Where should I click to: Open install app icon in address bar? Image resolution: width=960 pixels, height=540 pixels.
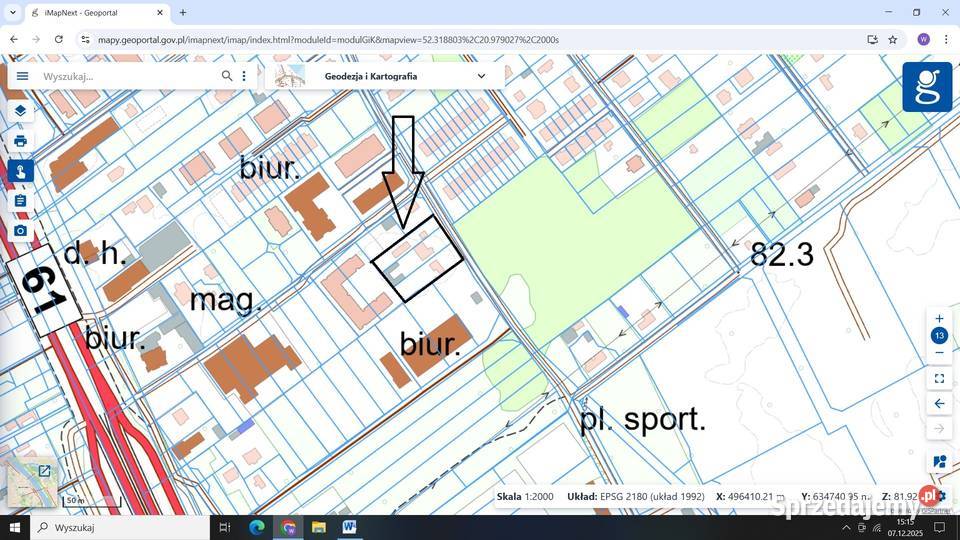coord(872,39)
